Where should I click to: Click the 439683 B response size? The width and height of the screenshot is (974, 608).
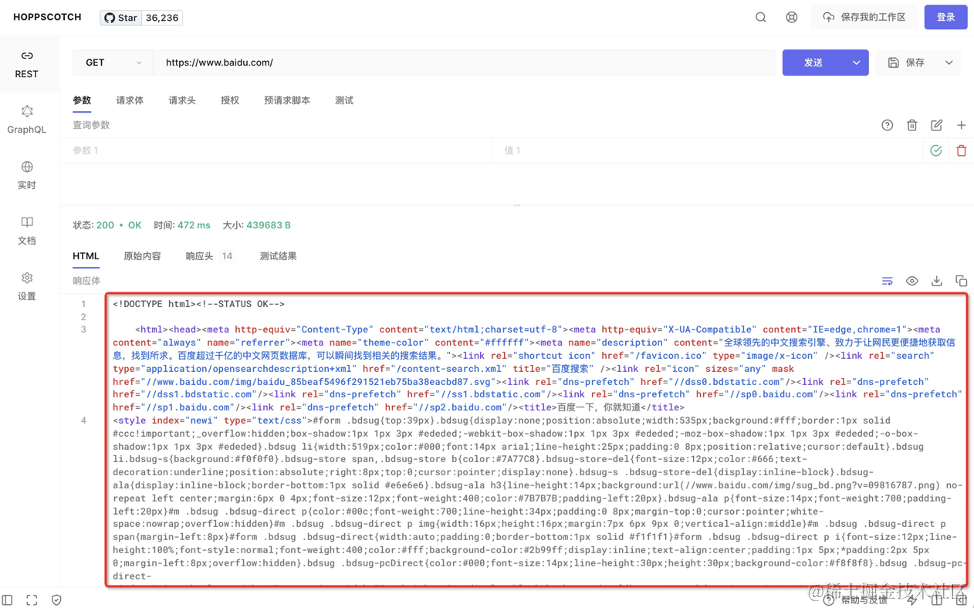(268, 225)
